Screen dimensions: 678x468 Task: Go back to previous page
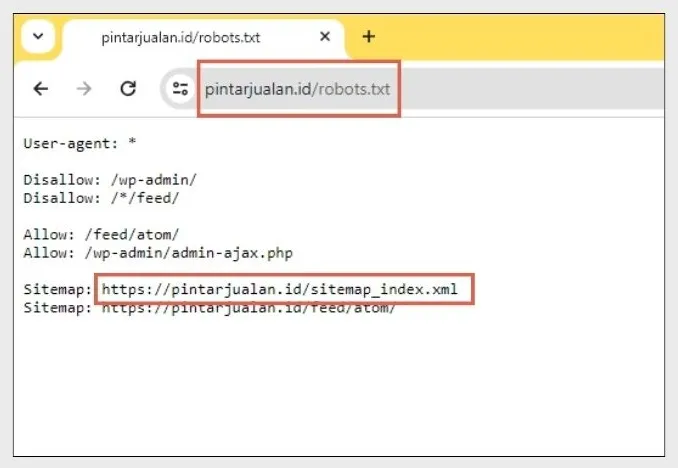[x=41, y=89]
